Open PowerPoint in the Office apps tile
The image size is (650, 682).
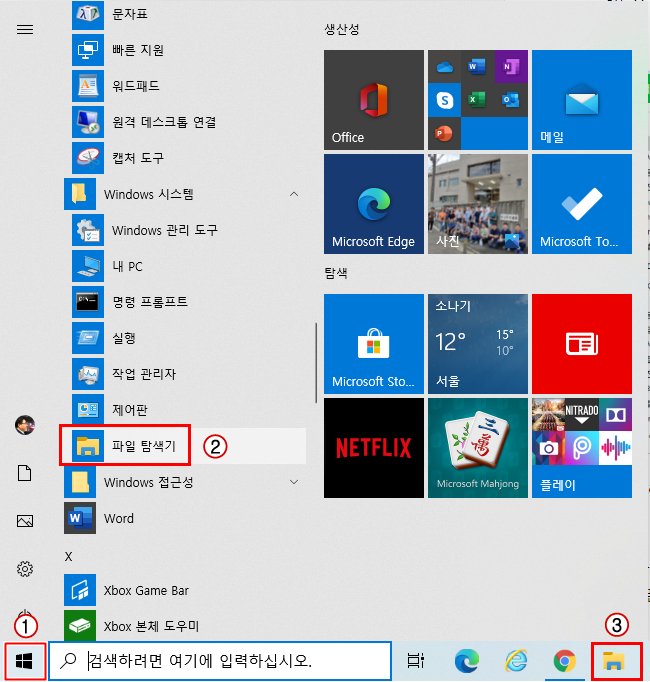[x=444, y=134]
